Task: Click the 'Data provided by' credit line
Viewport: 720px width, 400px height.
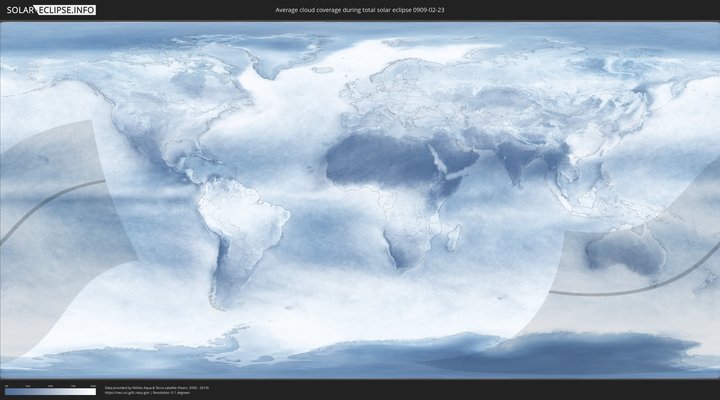Action: point(157,388)
